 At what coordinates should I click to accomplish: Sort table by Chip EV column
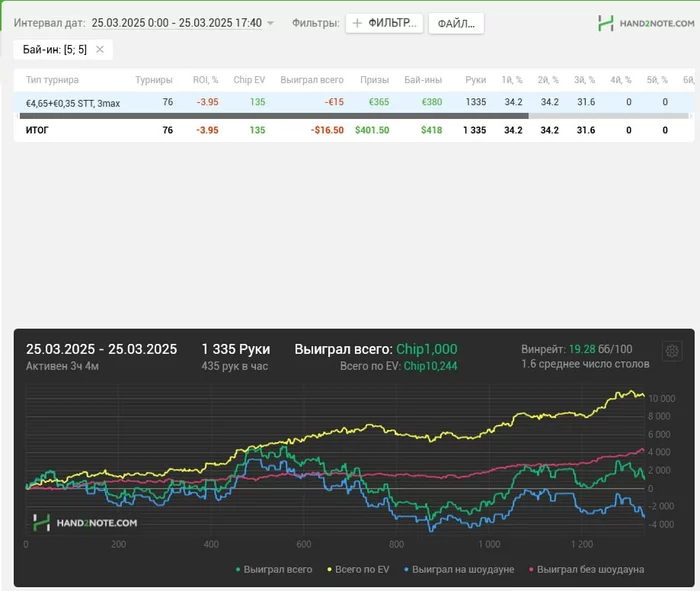(249, 79)
